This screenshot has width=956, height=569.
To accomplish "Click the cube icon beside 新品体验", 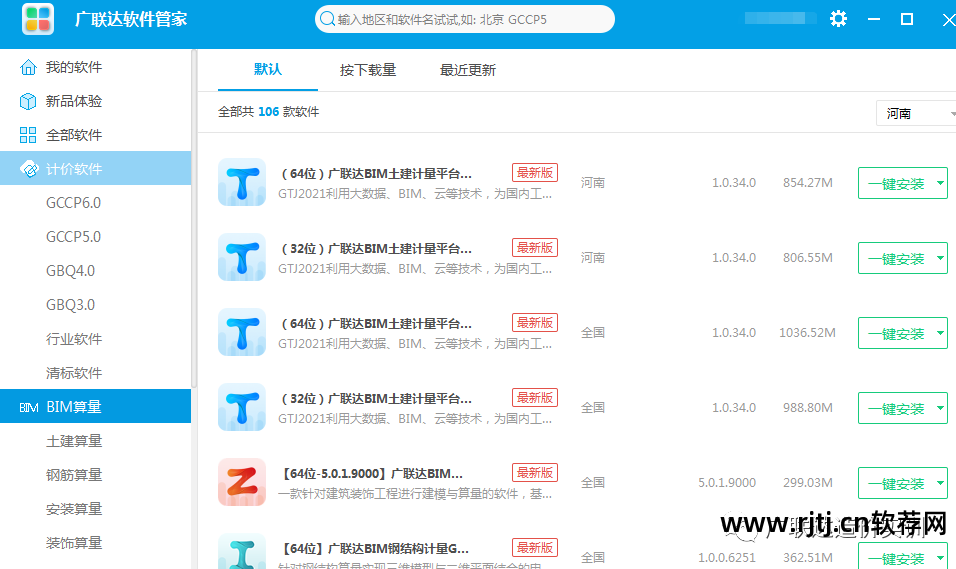I will click(x=28, y=101).
